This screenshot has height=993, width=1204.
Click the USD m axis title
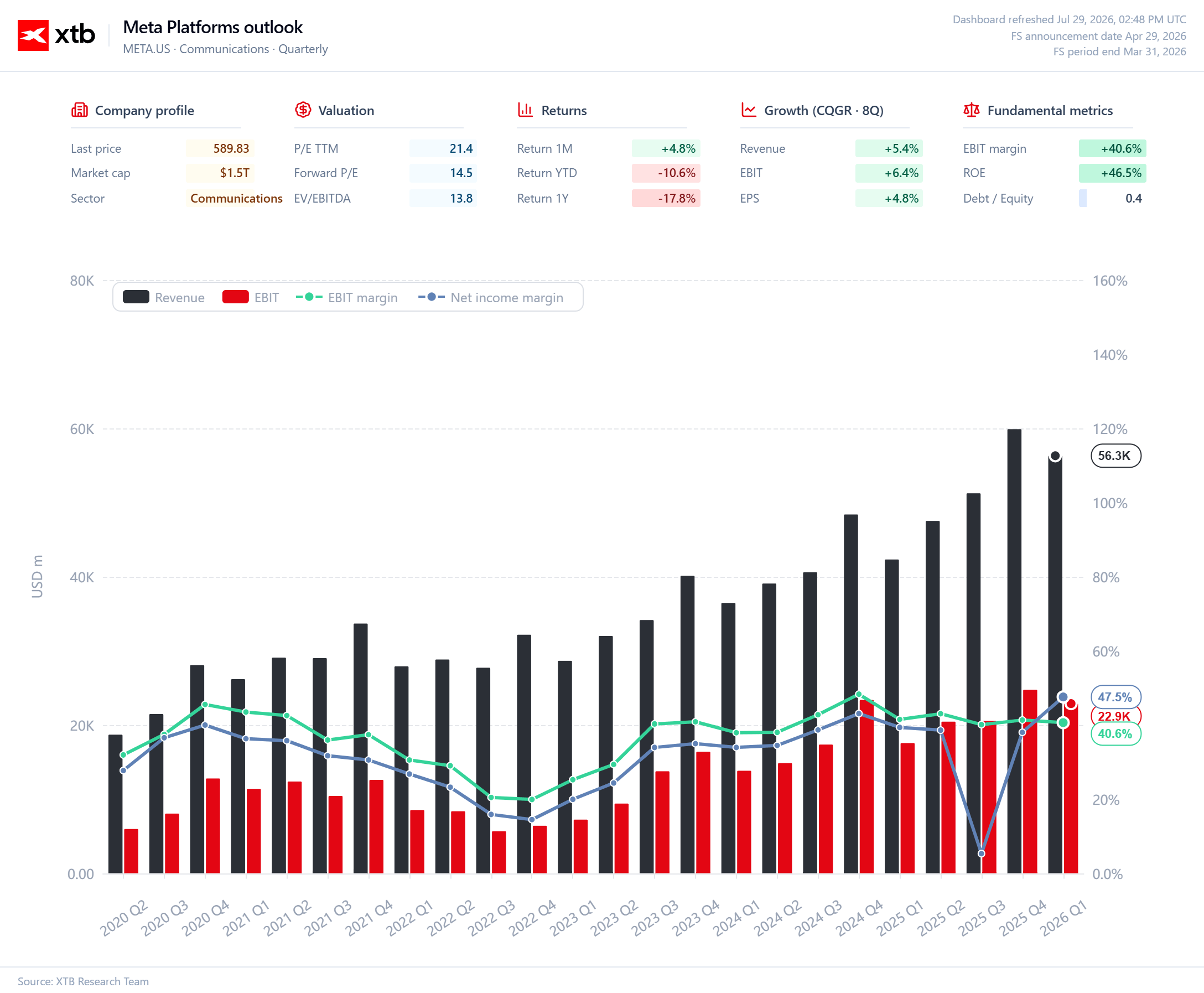point(37,577)
